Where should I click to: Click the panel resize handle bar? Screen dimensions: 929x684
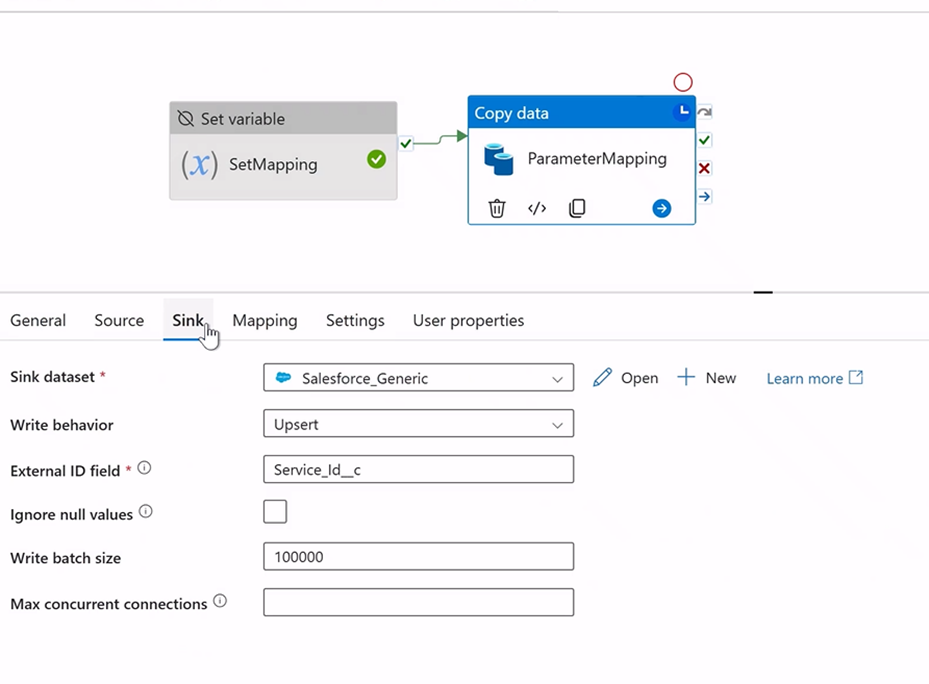[763, 292]
